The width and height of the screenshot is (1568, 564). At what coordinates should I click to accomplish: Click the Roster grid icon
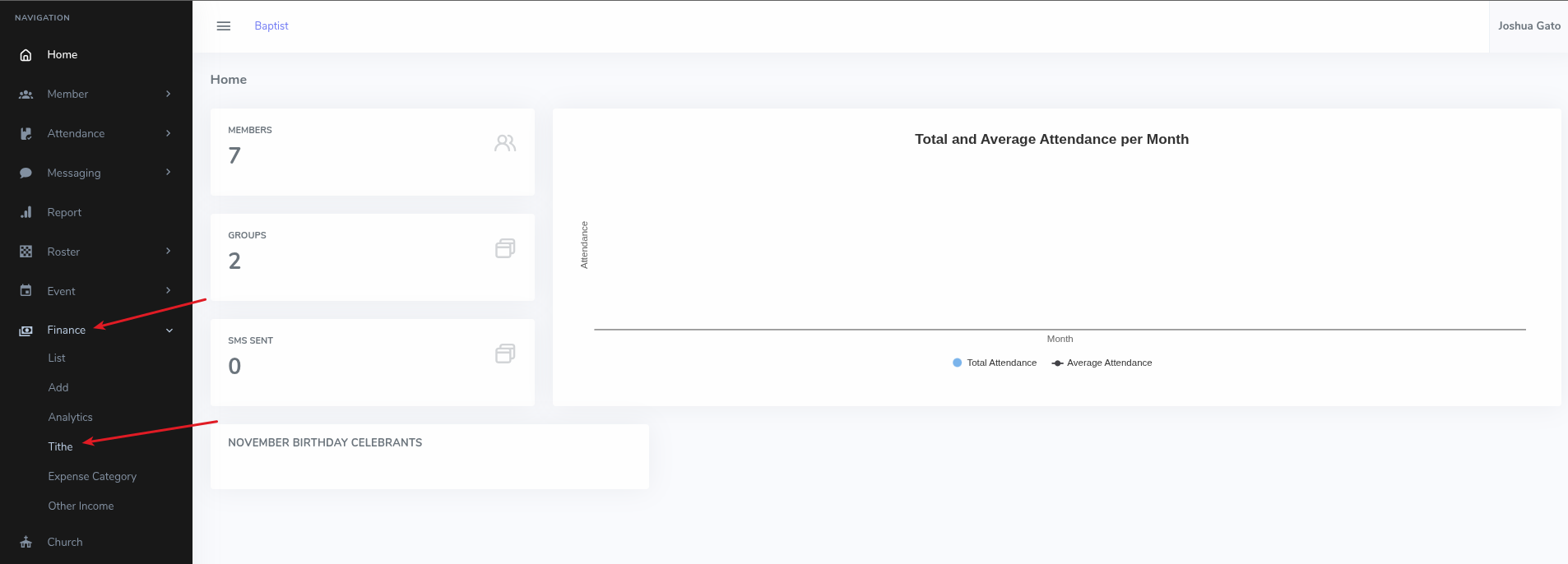26,252
